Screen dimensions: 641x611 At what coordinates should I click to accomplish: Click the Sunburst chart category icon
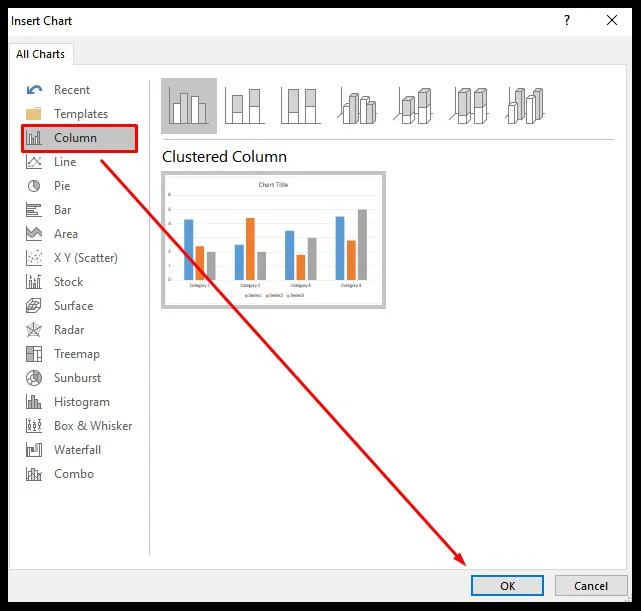tap(34, 378)
